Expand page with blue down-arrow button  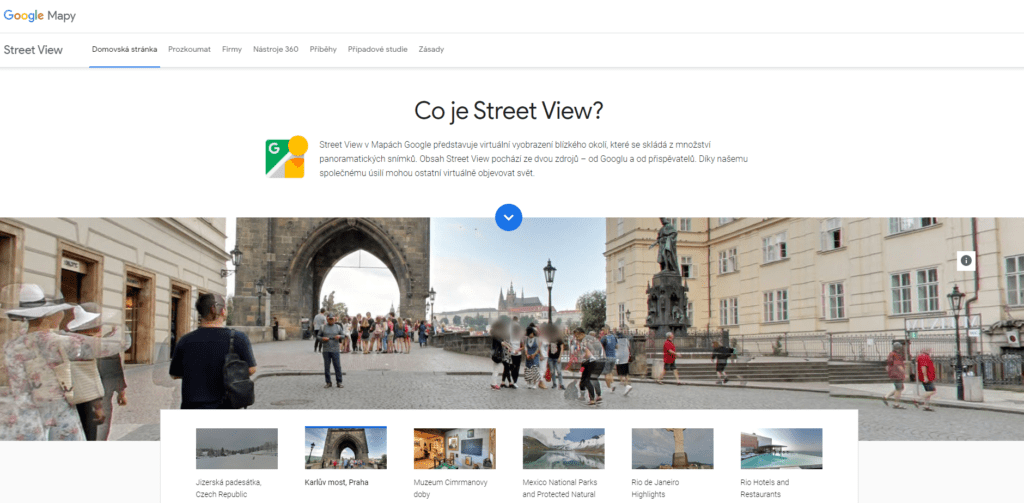tap(509, 217)
